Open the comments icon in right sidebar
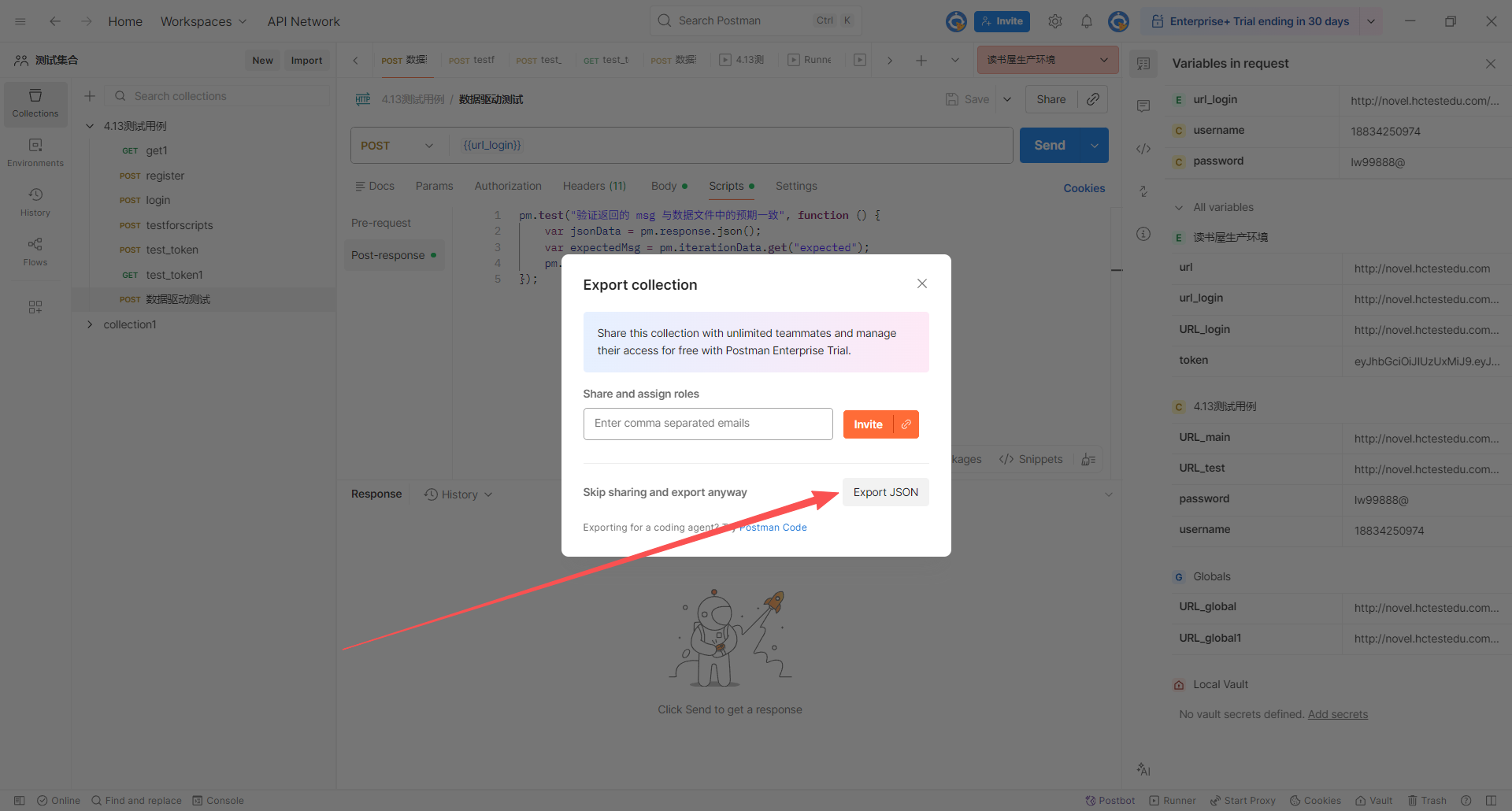Viewport: 1512px width, 811px height. [x=1143, y=106]
